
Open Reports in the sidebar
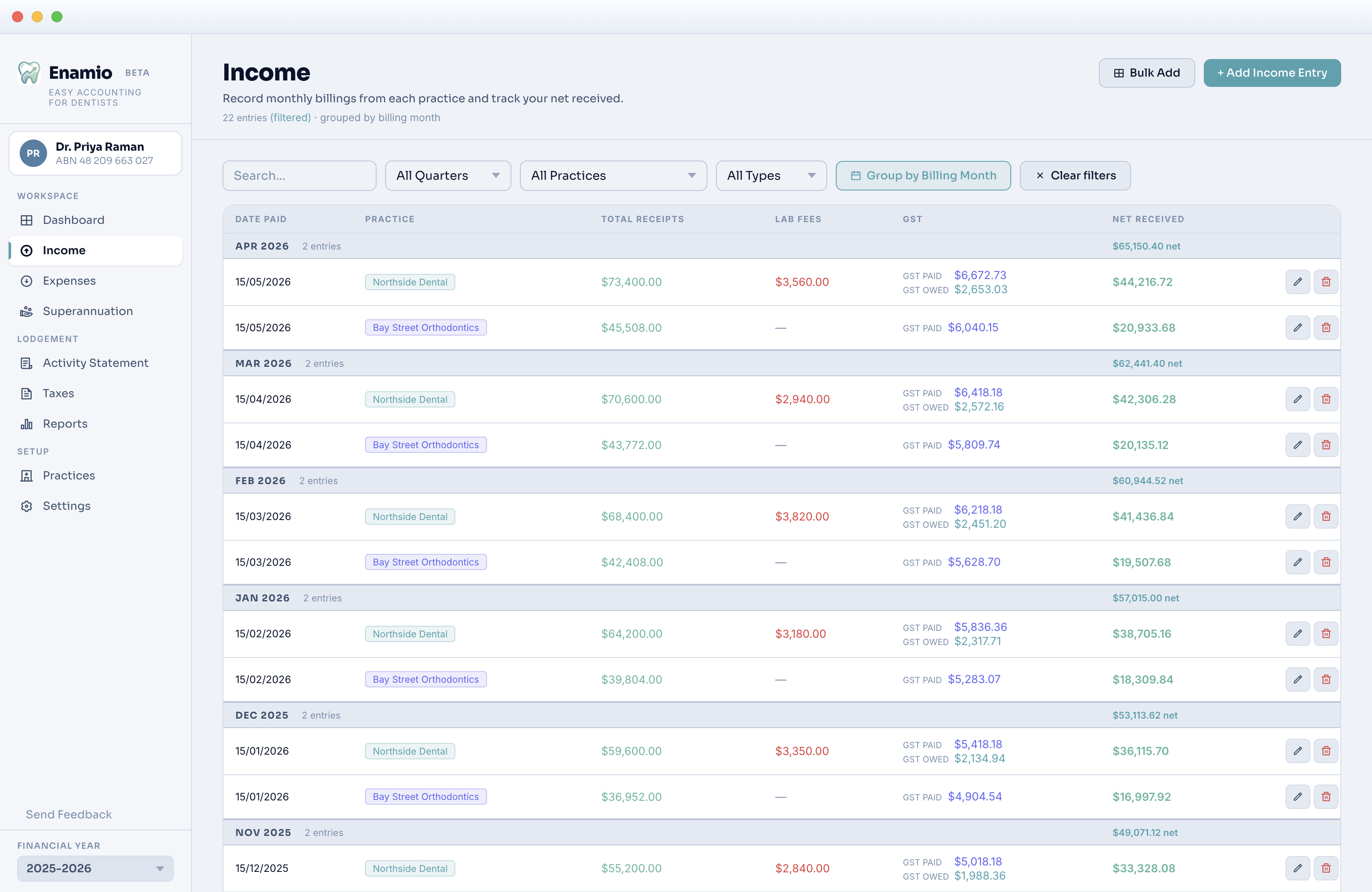[95, 424]
